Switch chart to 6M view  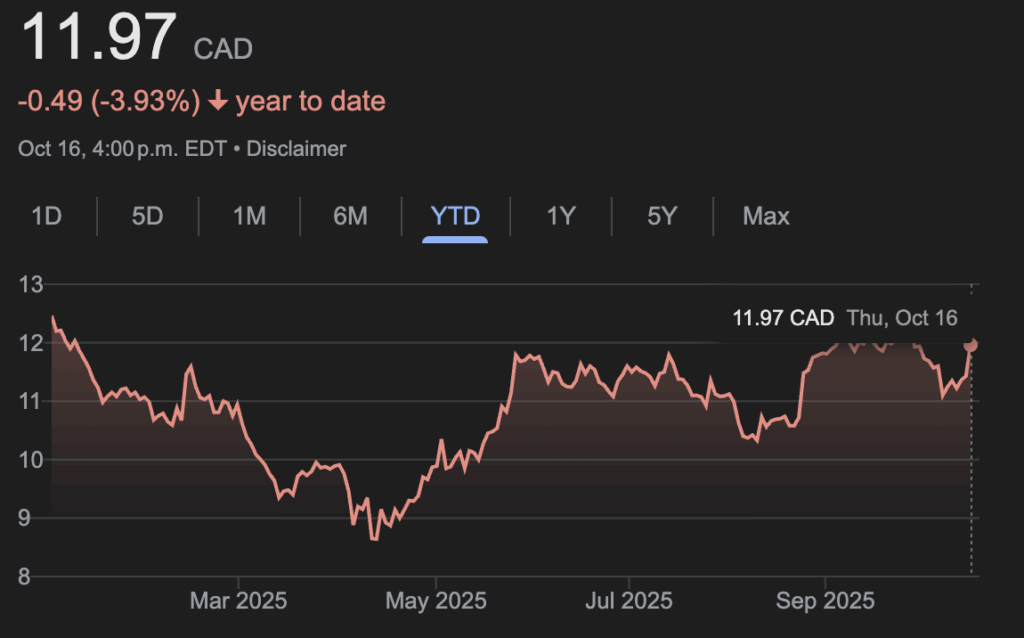coord(350,216)
